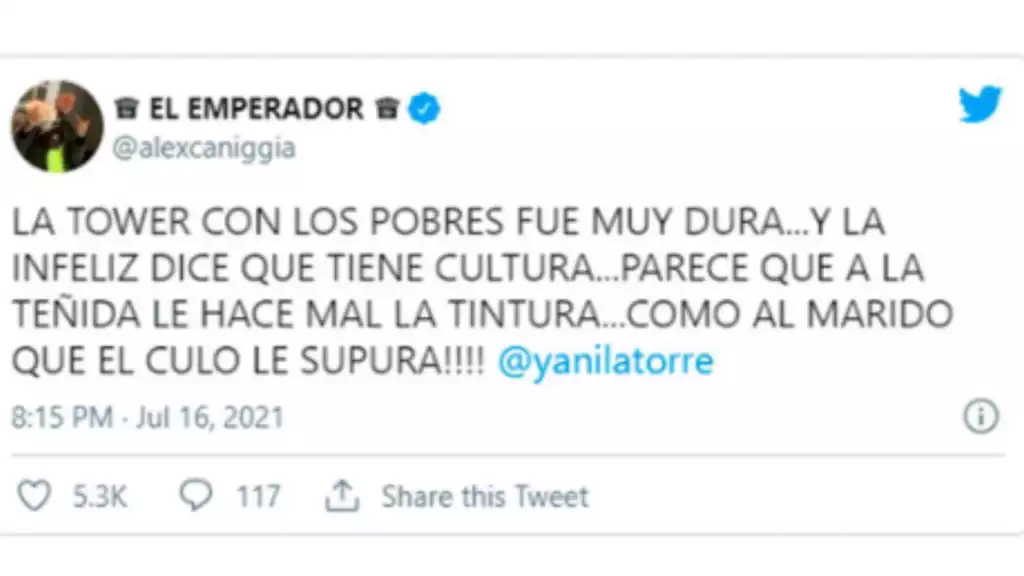Screen dimensions: 1024x576
Task: Click the reply speech bubble icon
Action: click(195, 494)
